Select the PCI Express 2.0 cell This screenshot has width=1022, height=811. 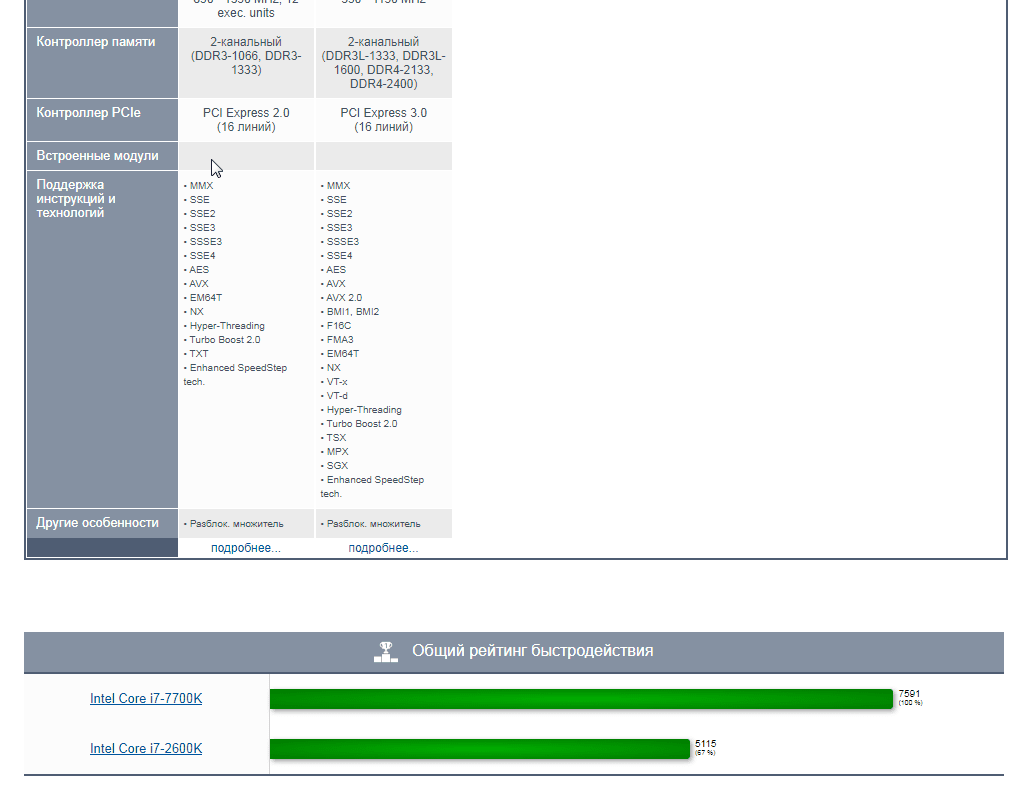(x=246, y=120)
